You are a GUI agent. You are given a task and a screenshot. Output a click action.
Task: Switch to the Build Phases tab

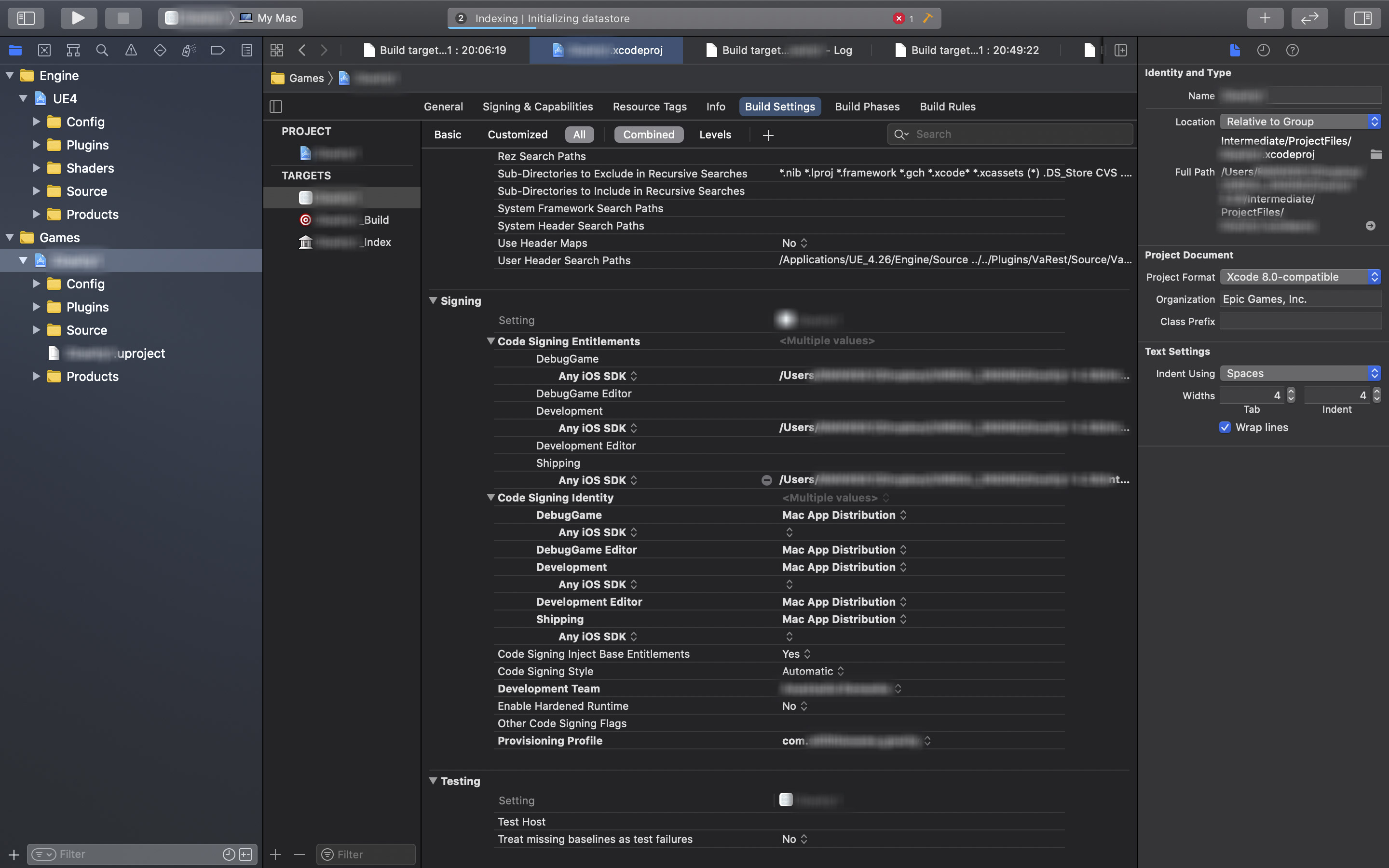pyautogui.click(x=867, y=107)
